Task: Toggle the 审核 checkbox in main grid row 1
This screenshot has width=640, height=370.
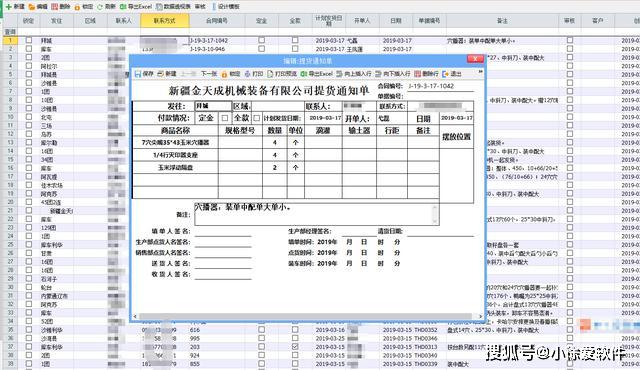Action: click(570, 40)
